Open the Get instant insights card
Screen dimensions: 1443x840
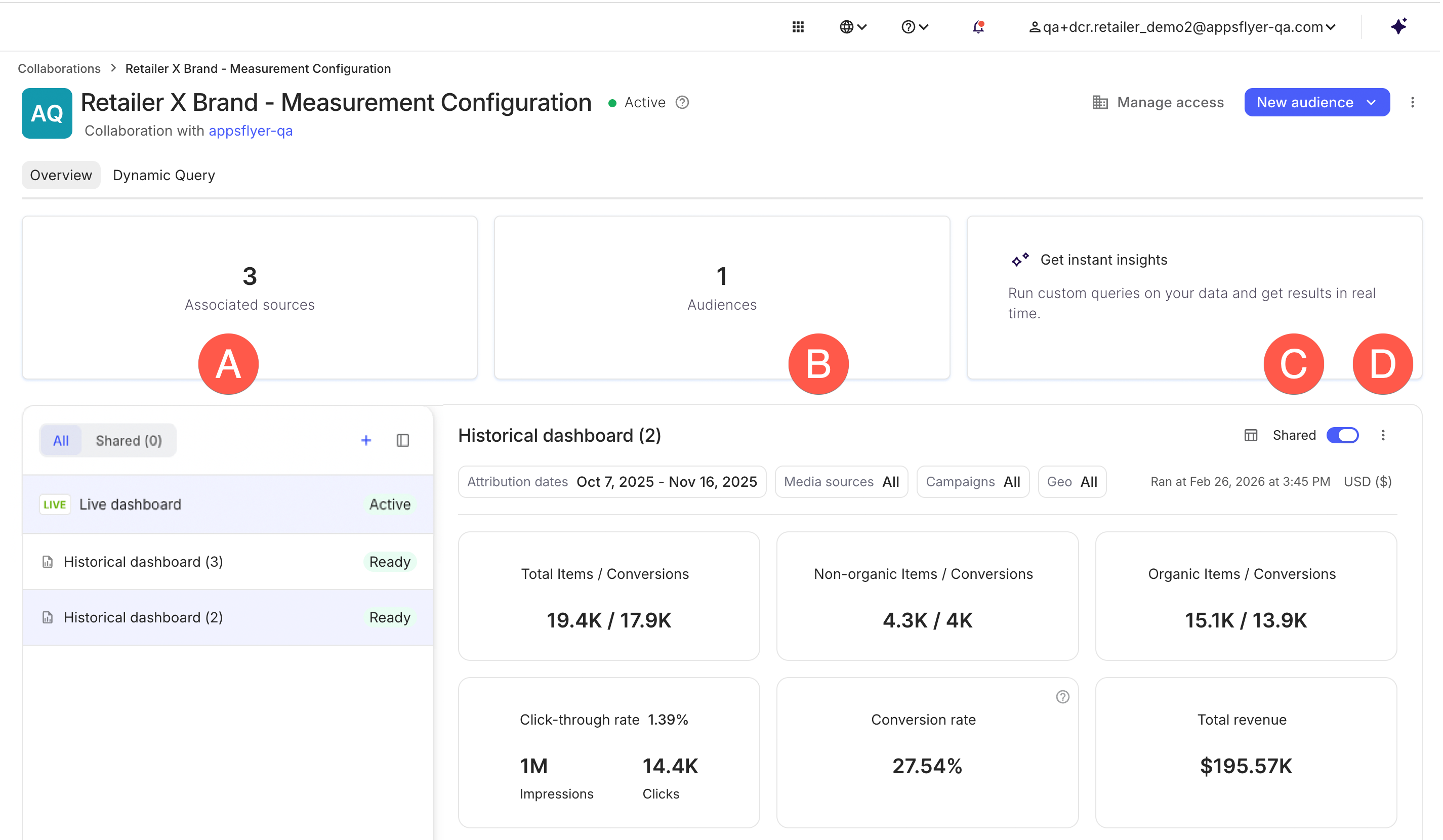tap(1194, 298)
